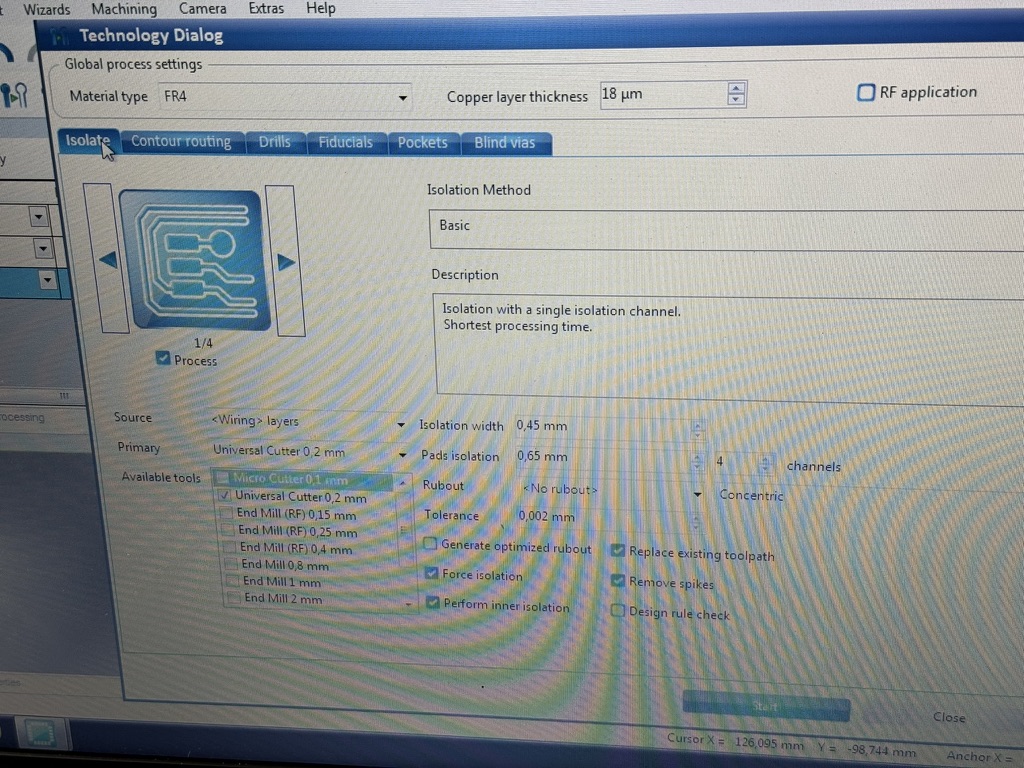Switch to the Fiducials tab

345,143
